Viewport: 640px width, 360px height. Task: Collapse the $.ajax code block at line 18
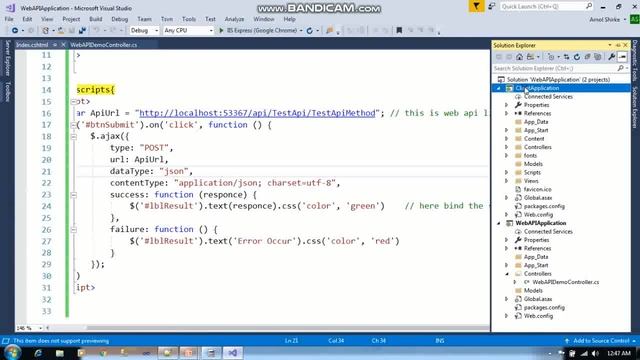73,136
